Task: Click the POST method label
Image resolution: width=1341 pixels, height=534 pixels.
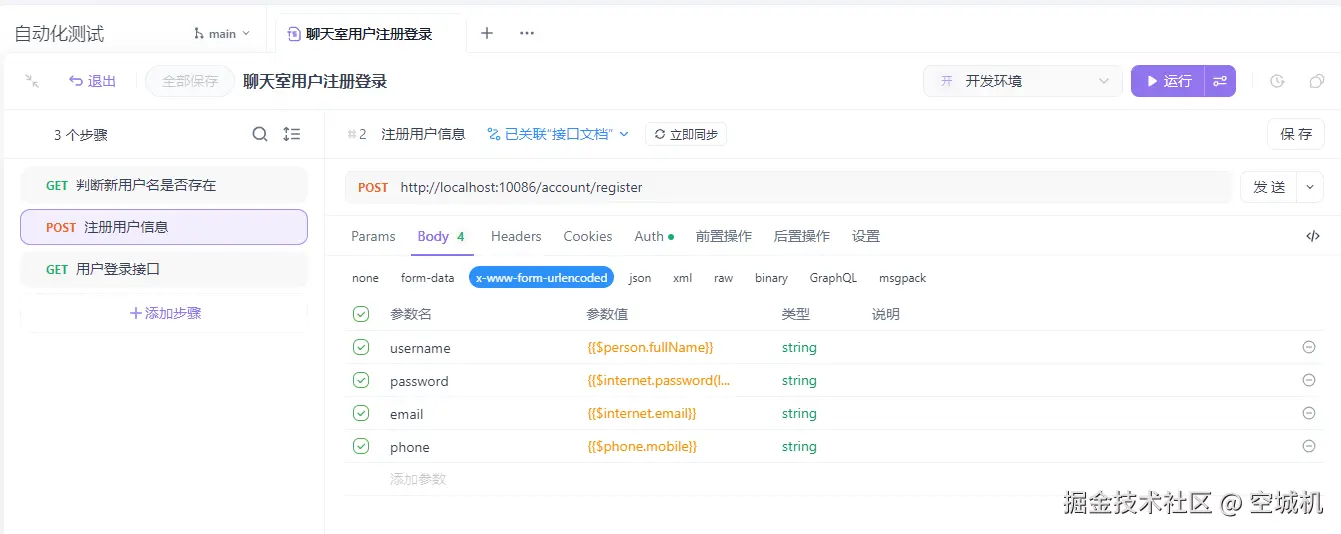Action: click(373, 187)
